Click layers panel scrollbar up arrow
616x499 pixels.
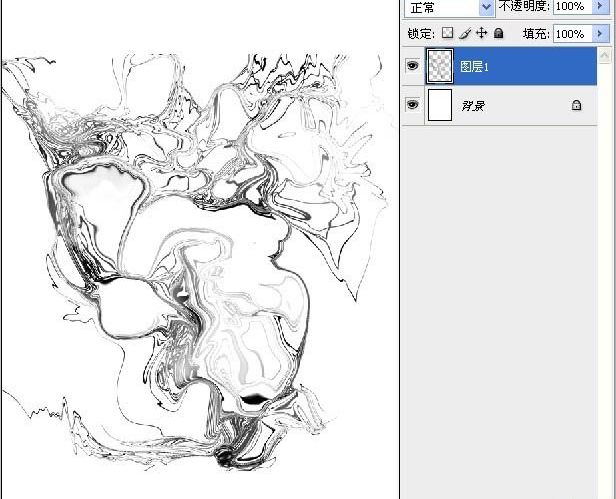[x=604, y=56]
